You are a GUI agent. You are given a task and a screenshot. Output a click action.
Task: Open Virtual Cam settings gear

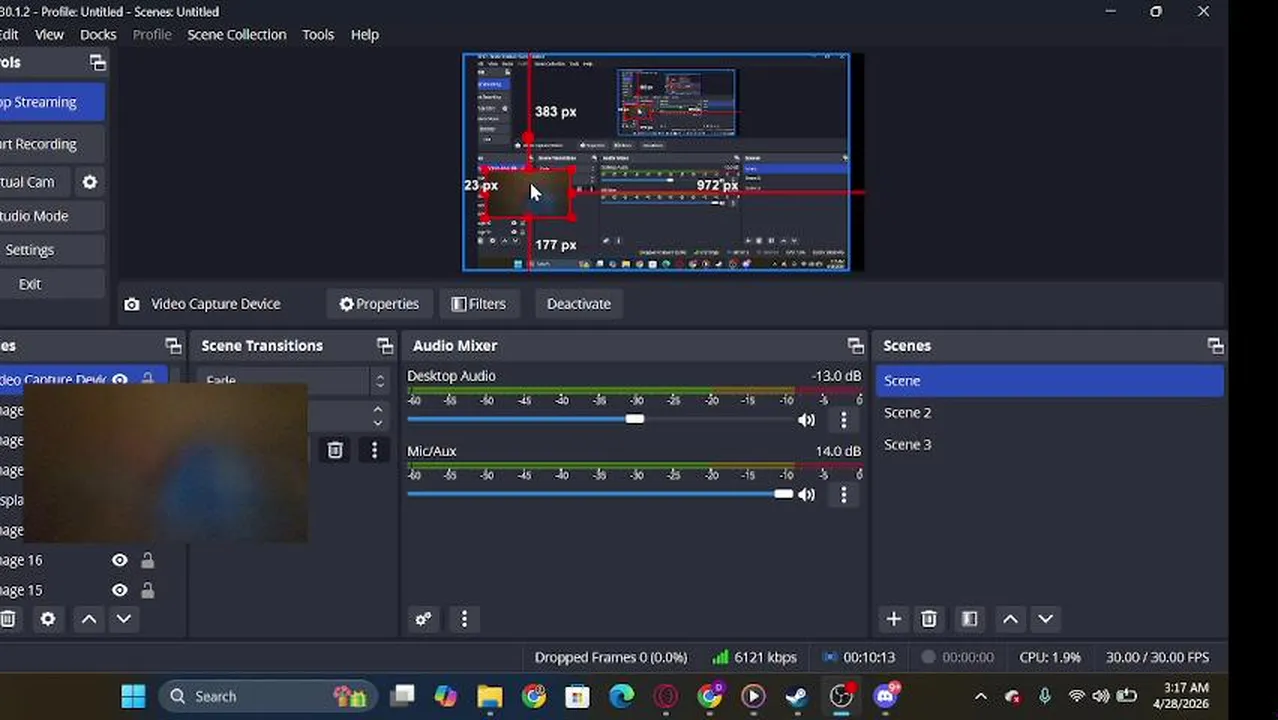pyautogui.click(x=90, y=182)
